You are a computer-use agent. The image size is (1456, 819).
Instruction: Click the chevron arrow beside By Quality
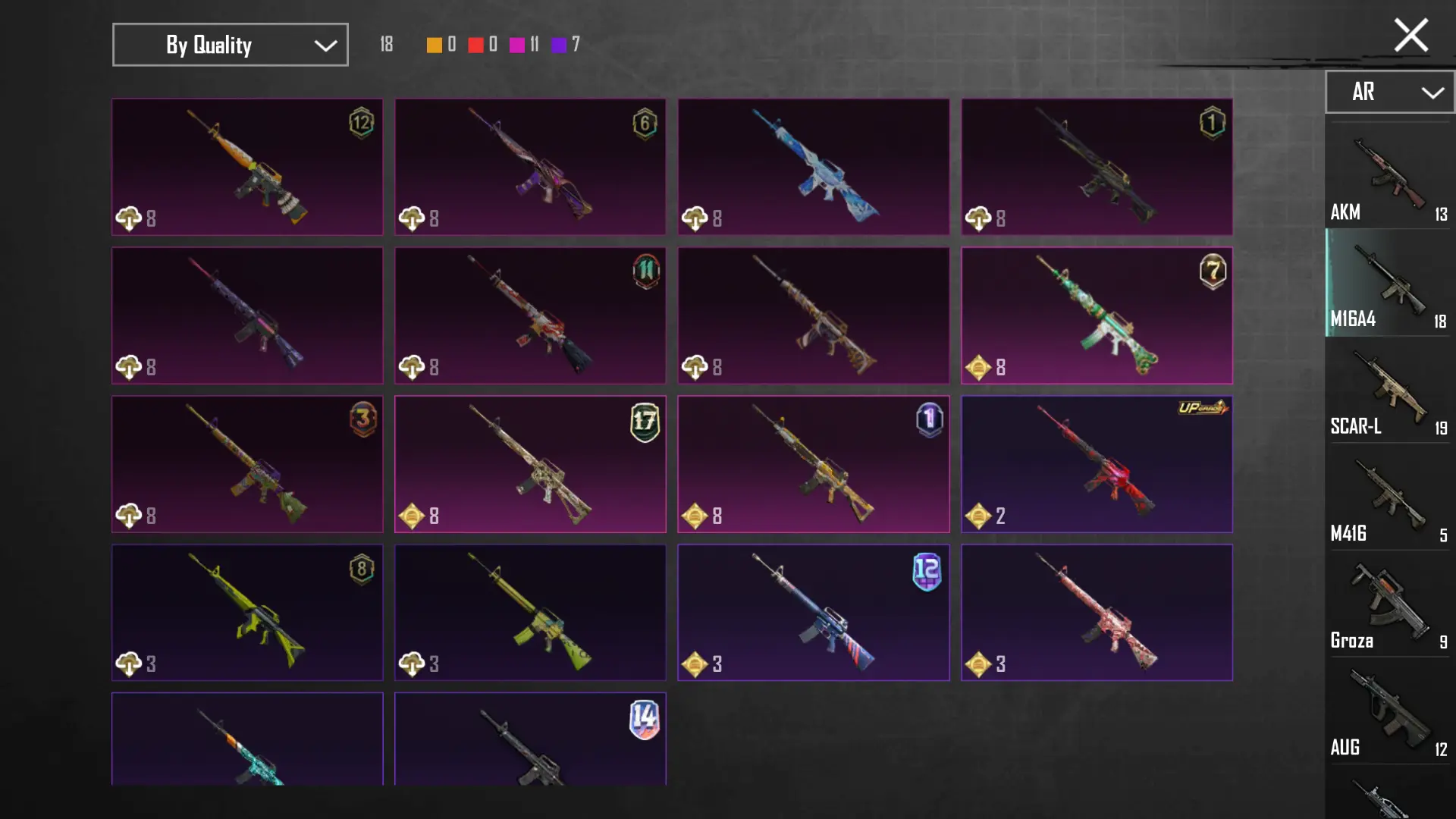point(325,45)
